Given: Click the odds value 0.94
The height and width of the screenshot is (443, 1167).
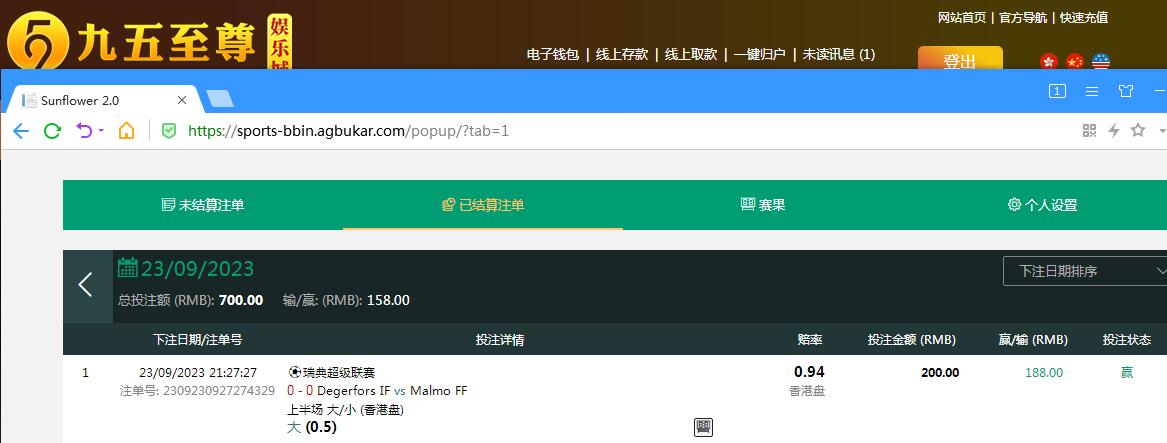Looking at the screenshot, I should click(809, 372).
